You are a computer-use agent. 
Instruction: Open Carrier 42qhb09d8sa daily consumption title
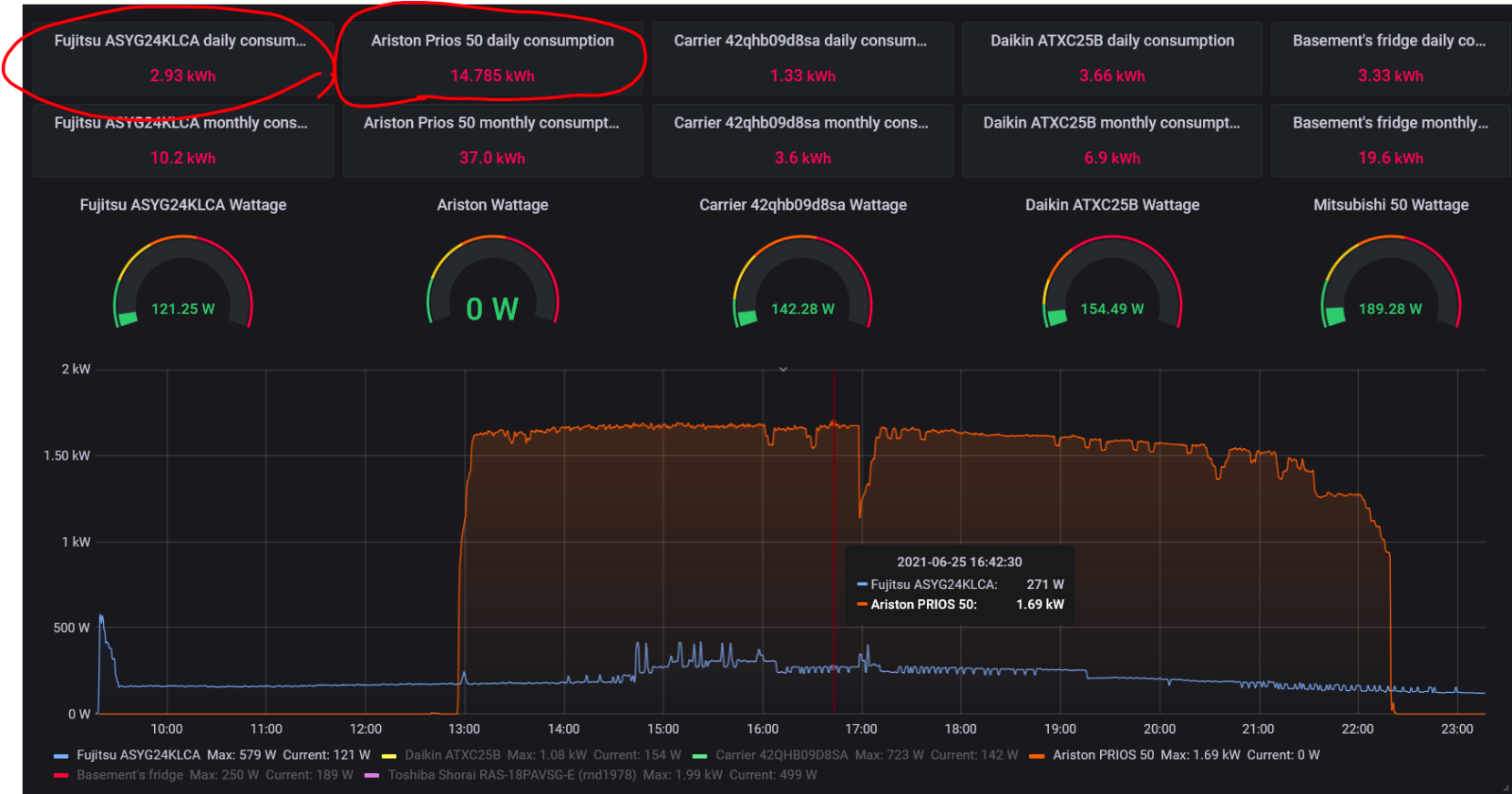[x=800, y=41]
